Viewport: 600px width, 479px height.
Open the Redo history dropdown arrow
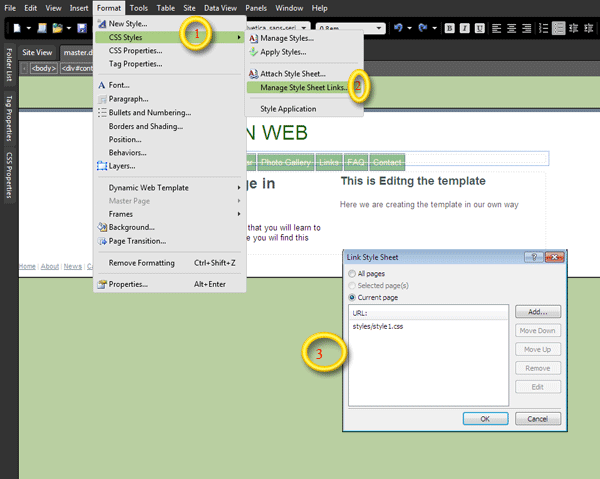tap(434, 28)
